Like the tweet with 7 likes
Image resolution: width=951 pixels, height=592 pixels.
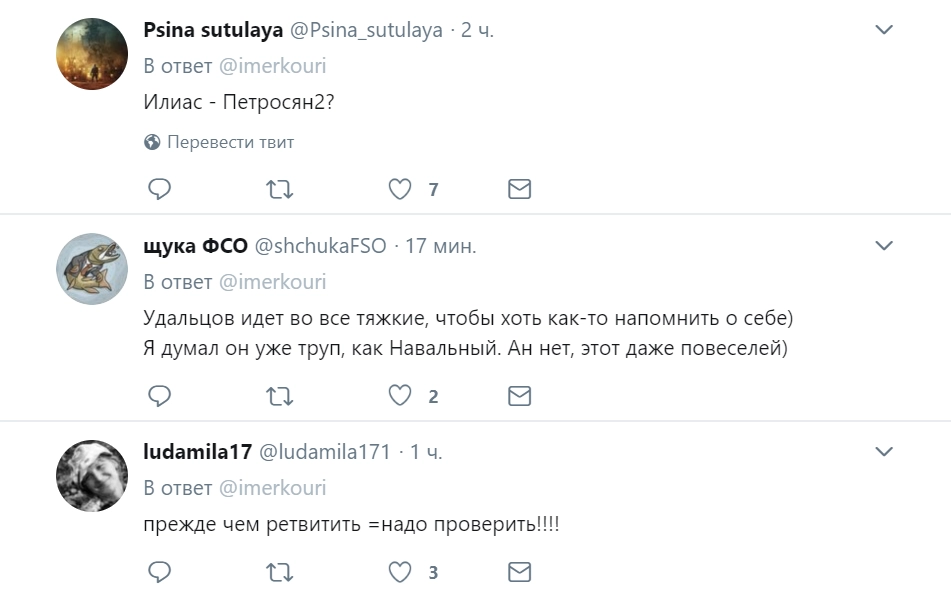(x=400, y=189)
